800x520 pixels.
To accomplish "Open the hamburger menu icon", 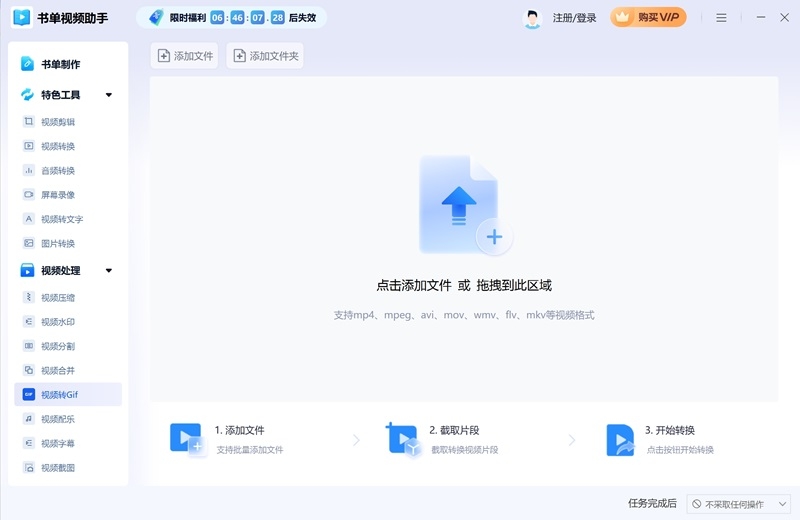I will tap(721, 18).
